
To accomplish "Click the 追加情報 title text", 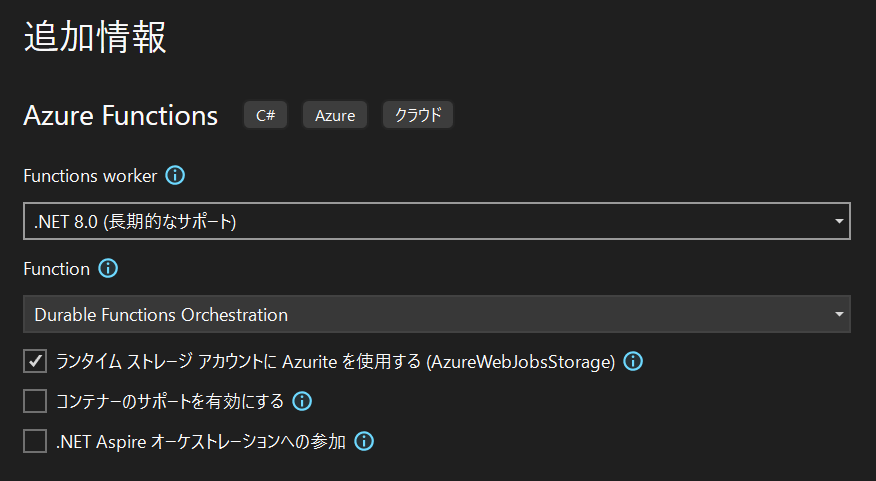I will (x=95, y=37).
